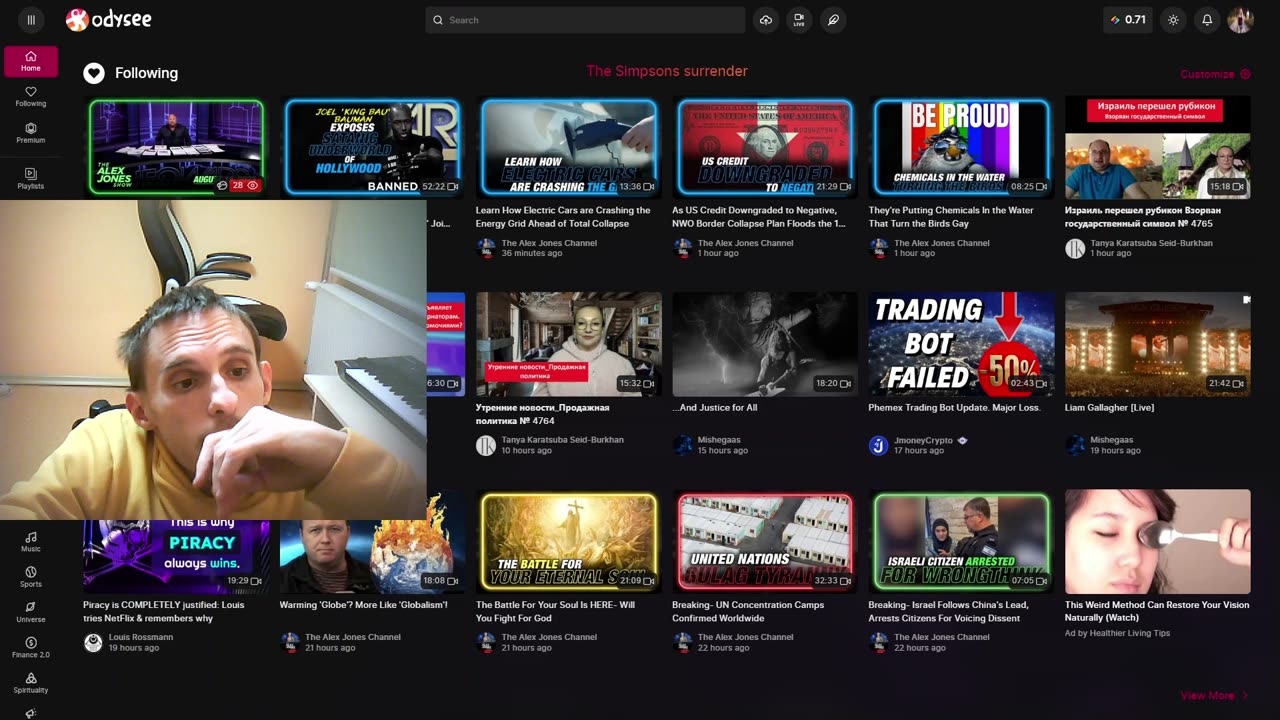Open Alex Jones Channel avatar under Electric Cars

click(x=486, y=249)
